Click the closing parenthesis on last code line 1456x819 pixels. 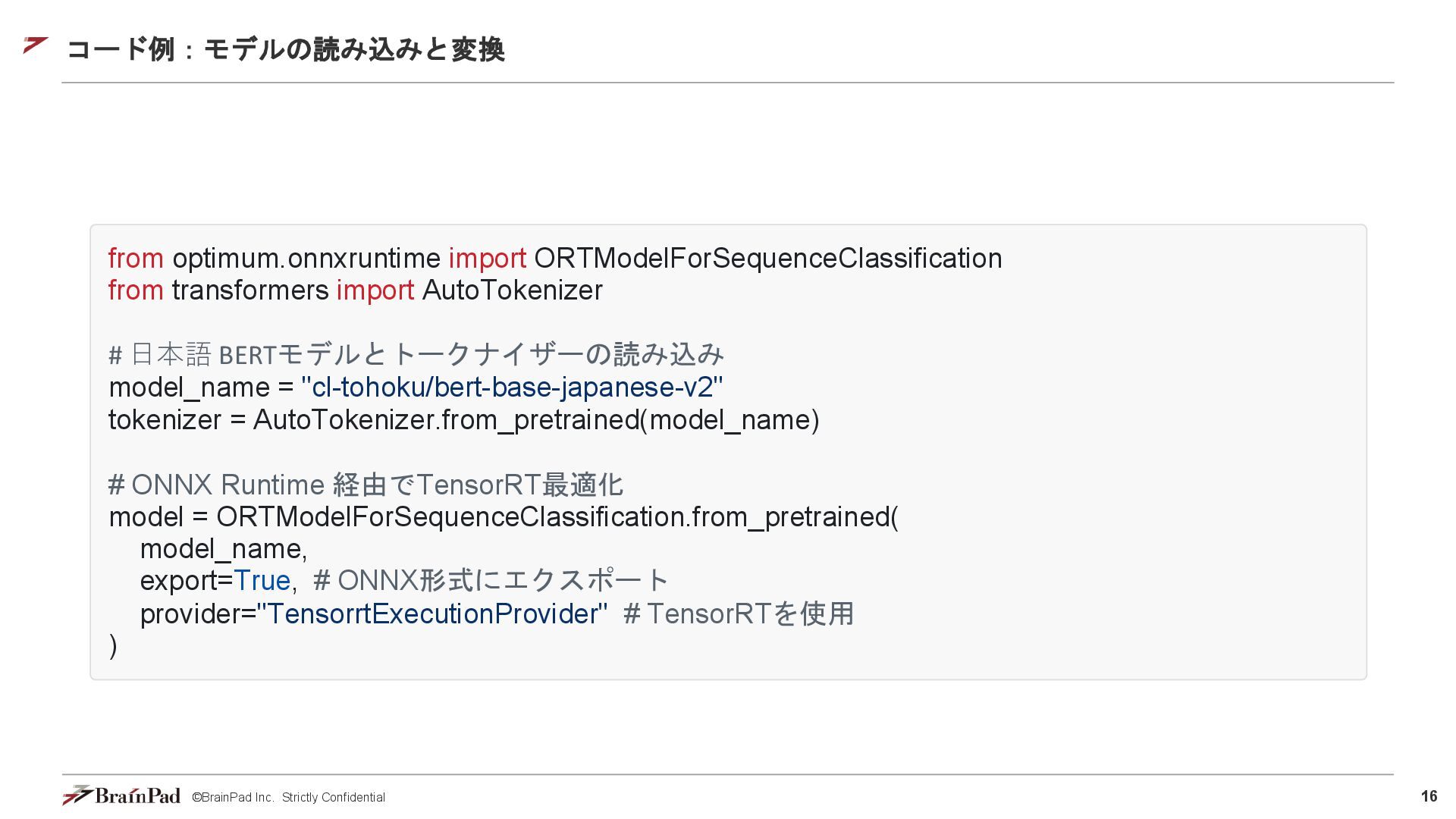click(x=113, y=646)
